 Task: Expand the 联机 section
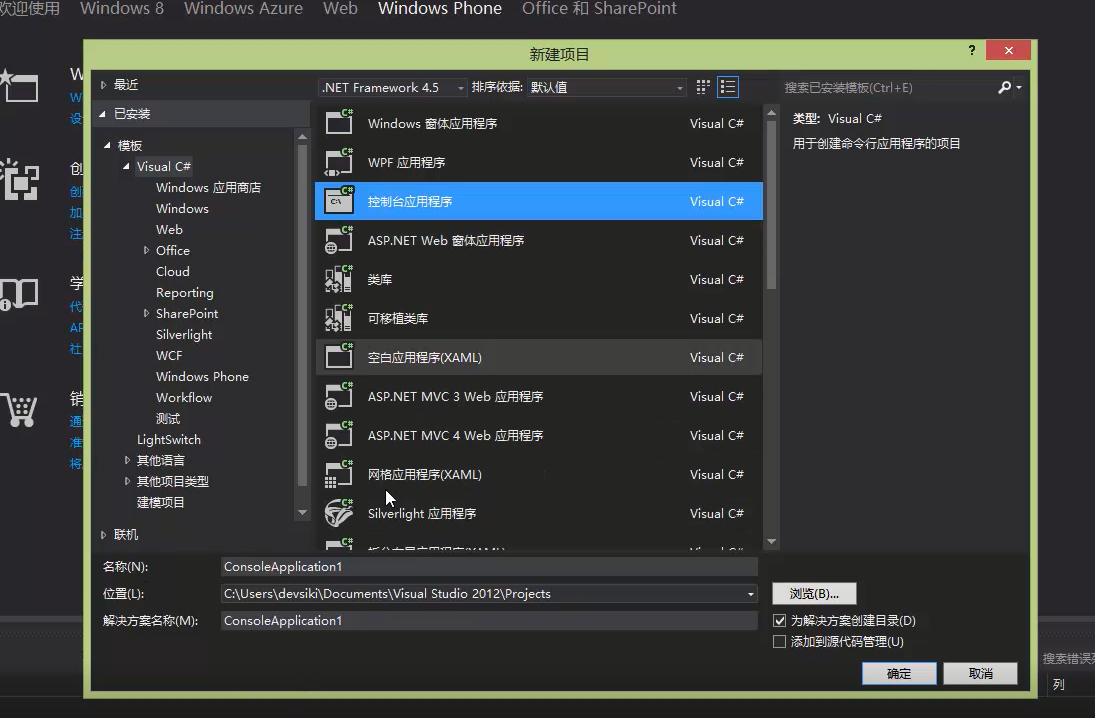103,534
